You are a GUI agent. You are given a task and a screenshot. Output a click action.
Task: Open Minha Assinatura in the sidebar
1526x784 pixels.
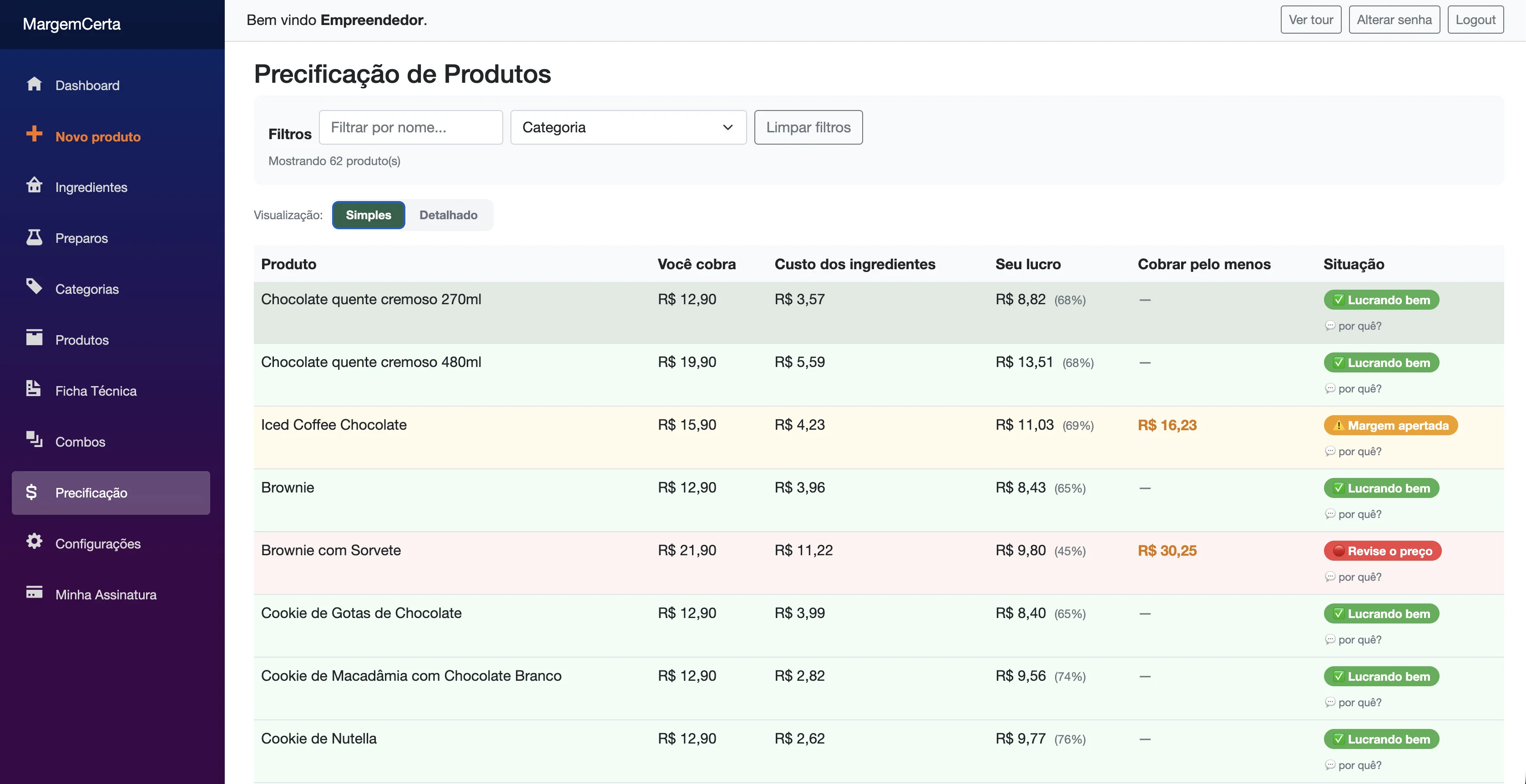111,594
